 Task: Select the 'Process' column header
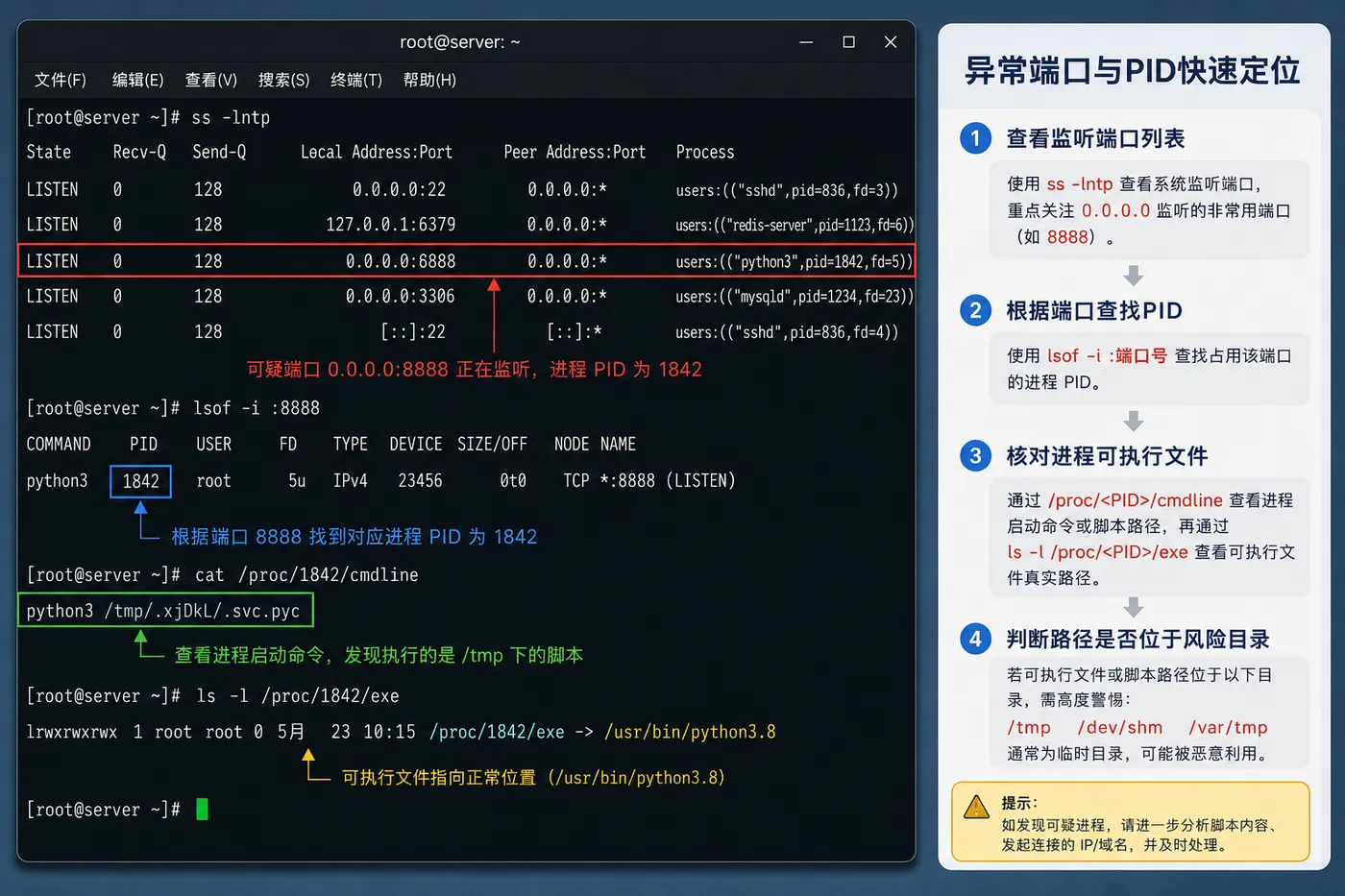(x=705, y=152)
